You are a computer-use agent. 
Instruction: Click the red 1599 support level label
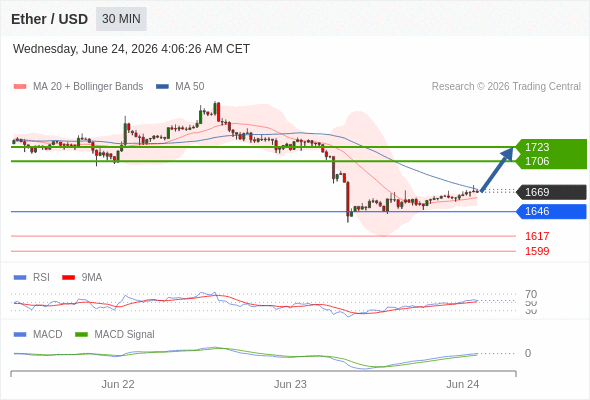537,251
